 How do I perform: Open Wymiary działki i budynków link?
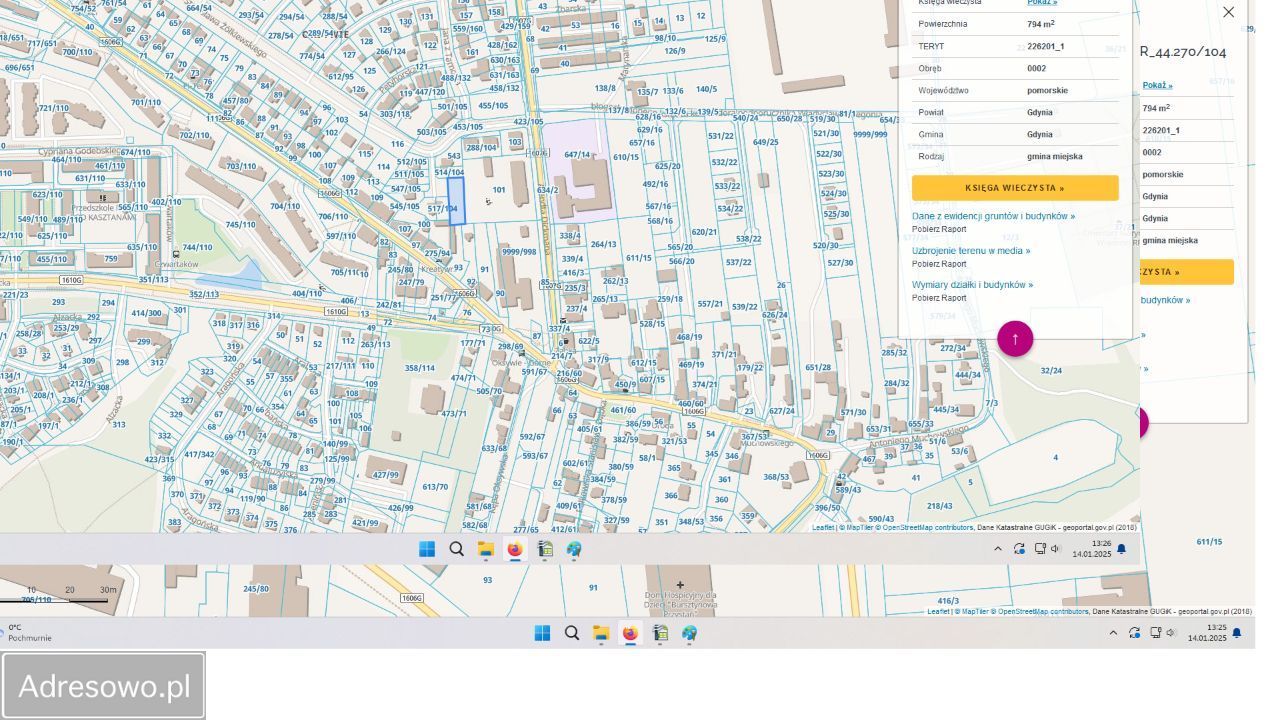pyautogui.click(x=972, y=285)
